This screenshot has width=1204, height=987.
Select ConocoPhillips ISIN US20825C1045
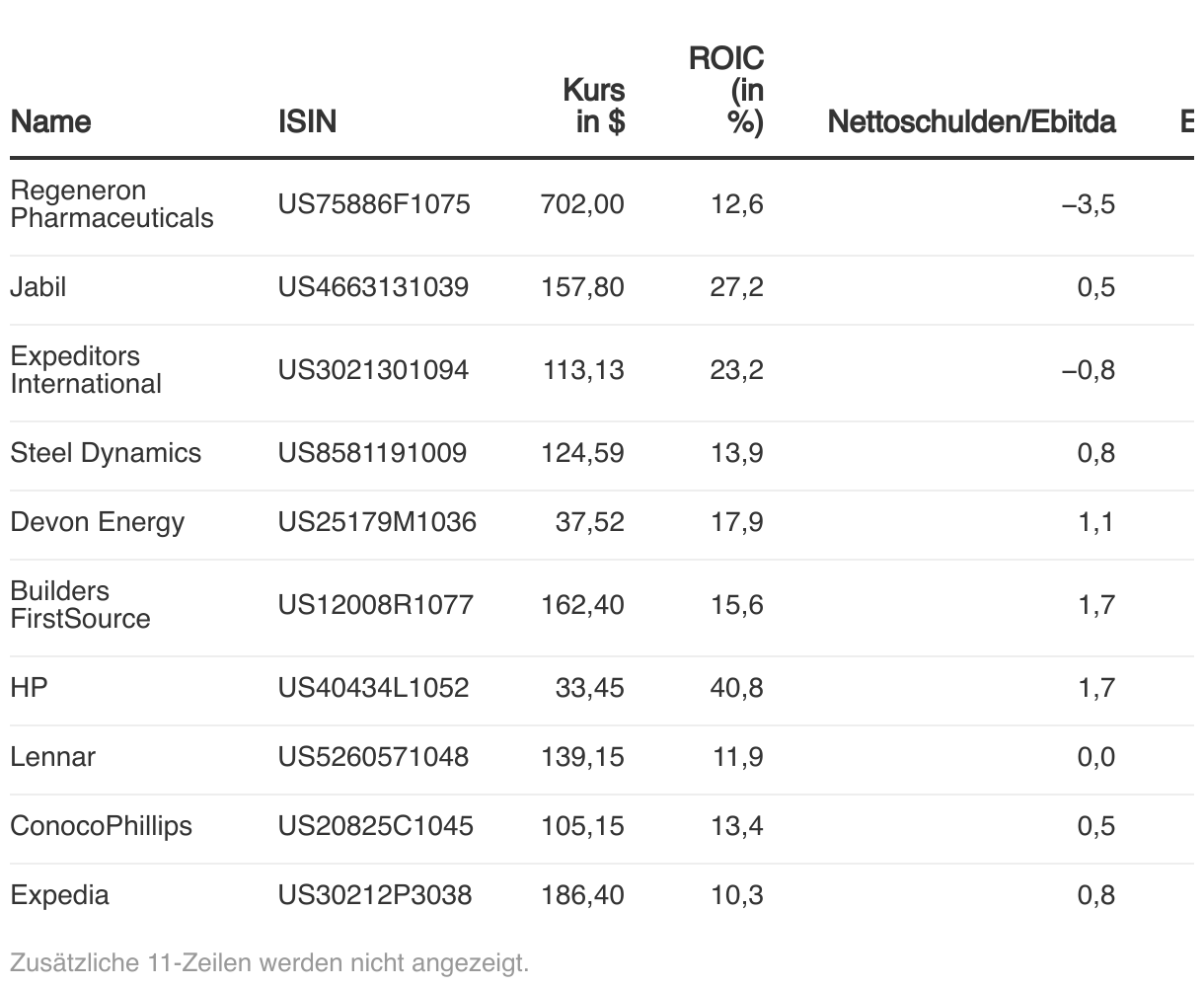tap(375, 826)
